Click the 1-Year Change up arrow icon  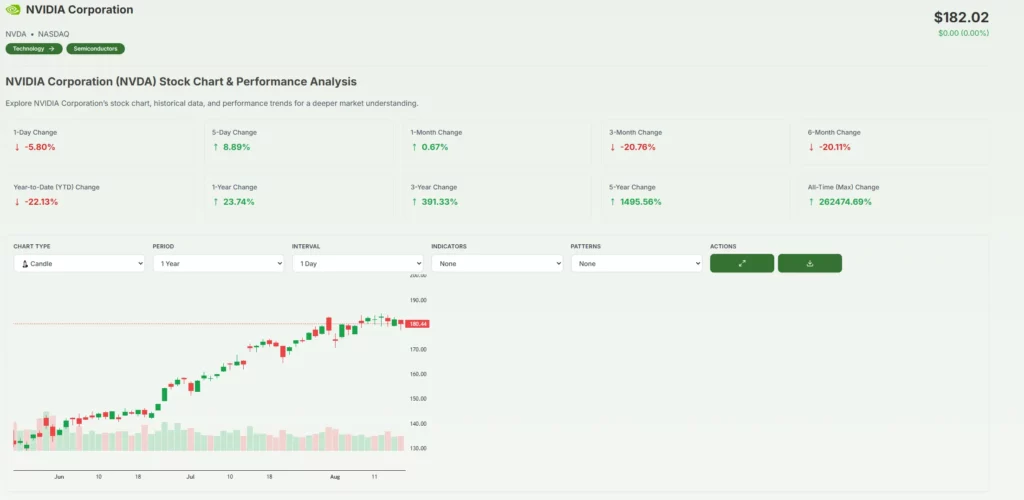pos(216,202)
